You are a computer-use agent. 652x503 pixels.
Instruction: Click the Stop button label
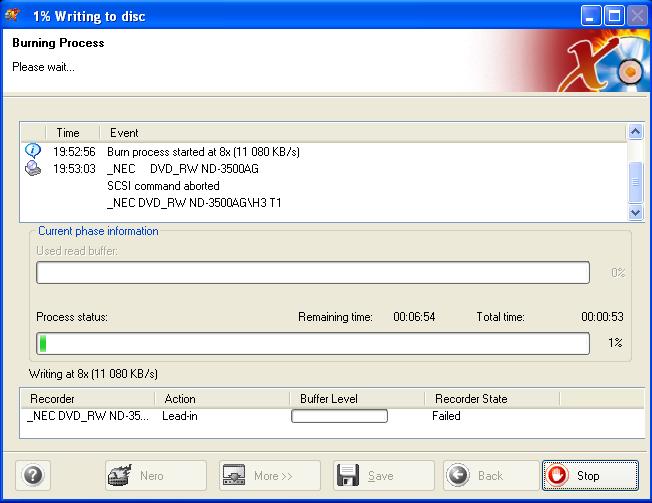[x=588, y=476]
